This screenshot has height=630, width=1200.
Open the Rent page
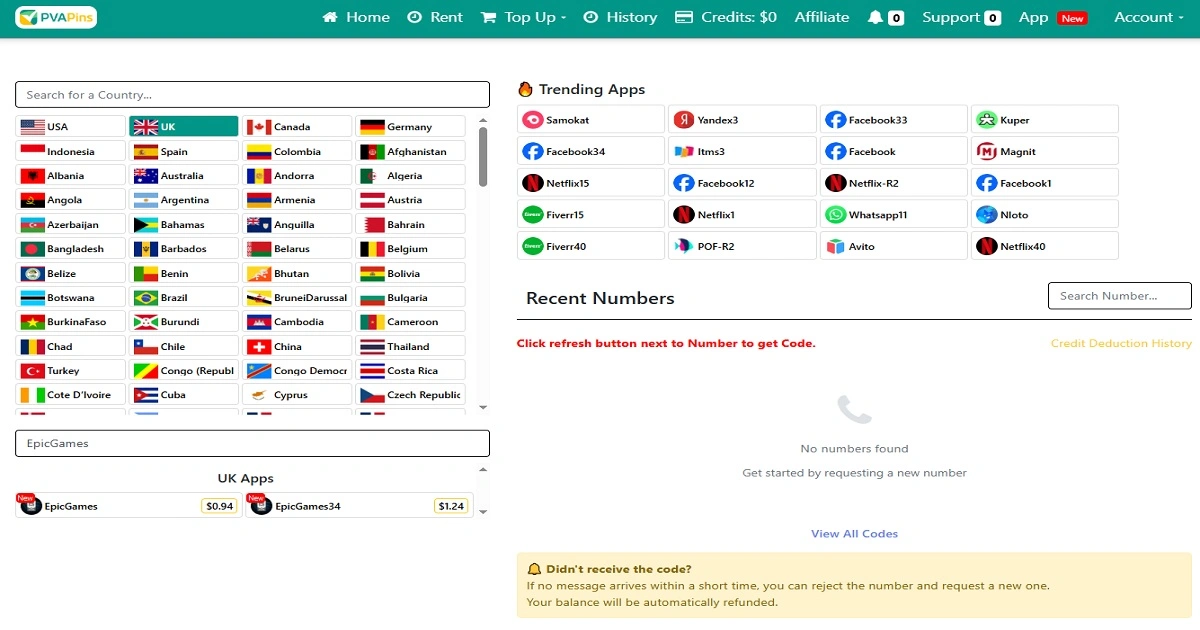pyautogui.click(x=435, y=17)
